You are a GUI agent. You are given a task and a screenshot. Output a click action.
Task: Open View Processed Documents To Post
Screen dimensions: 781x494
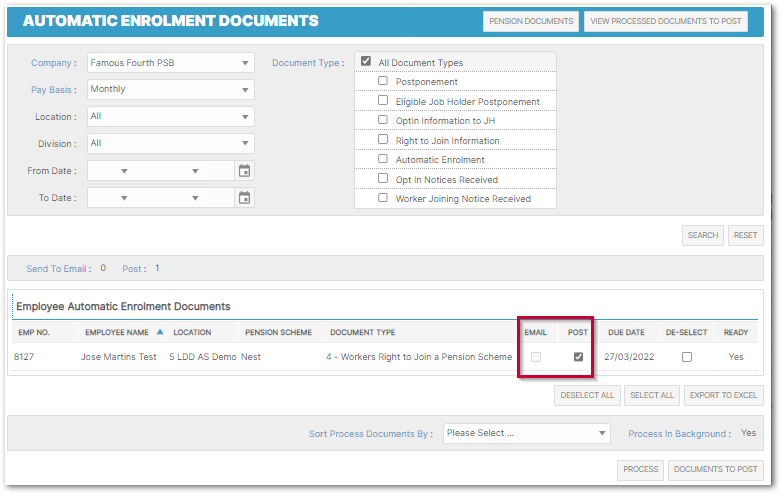665,21
